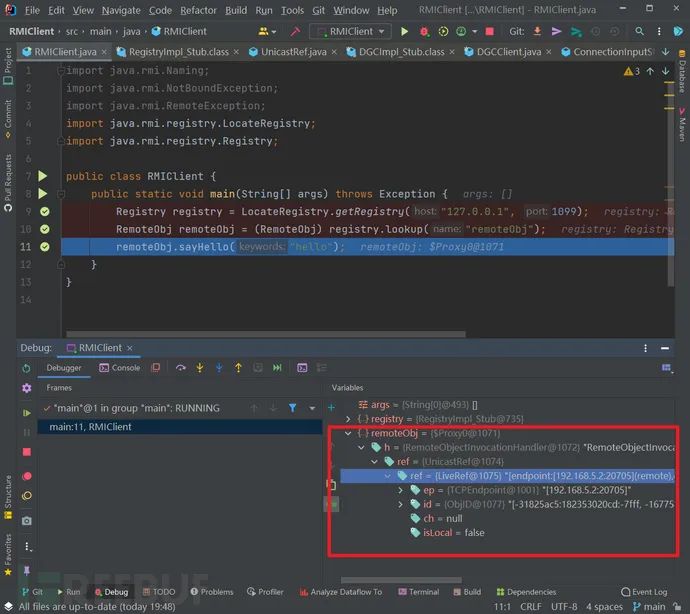This screenshot has width=690, height=614.
Task: Filter frames with funnel icon
Action: click(292, 408)
